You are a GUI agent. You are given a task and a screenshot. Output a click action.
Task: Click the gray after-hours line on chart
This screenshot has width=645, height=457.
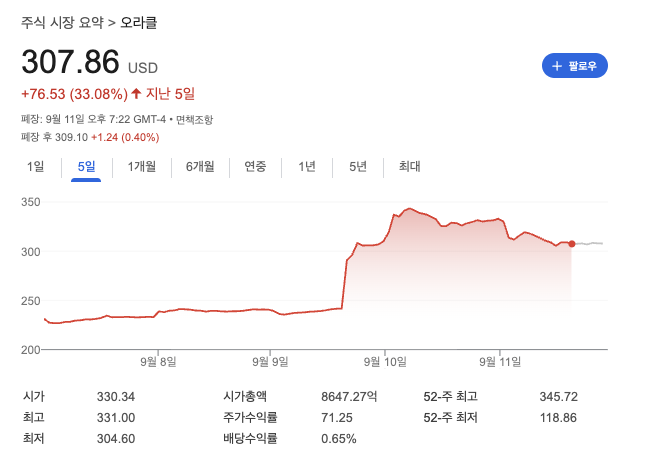[592, 243]
